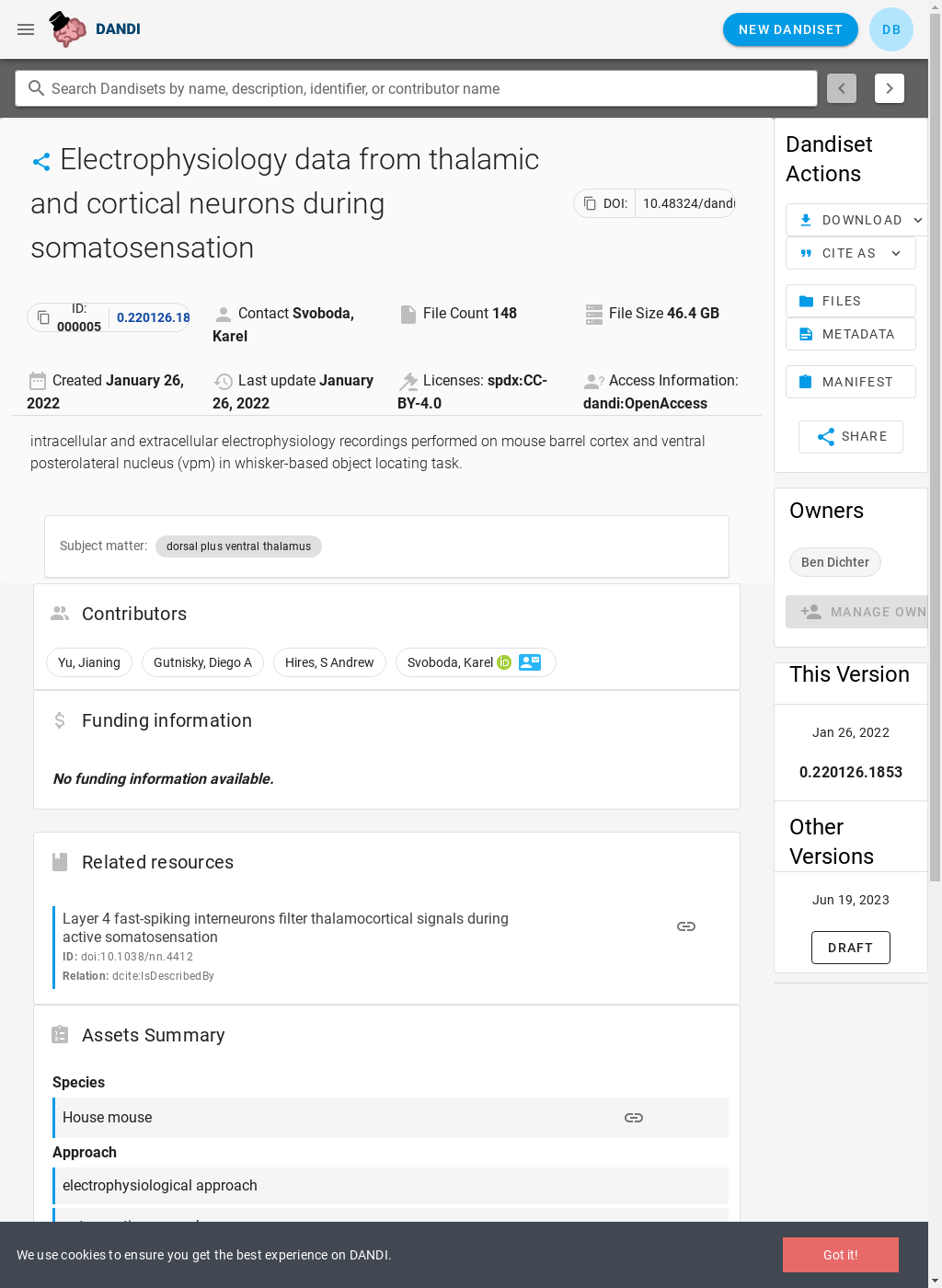The width and height of the screenshot is (942, 1288).
Task: Open the DRAFT version
Action: (x=851, y=948)
